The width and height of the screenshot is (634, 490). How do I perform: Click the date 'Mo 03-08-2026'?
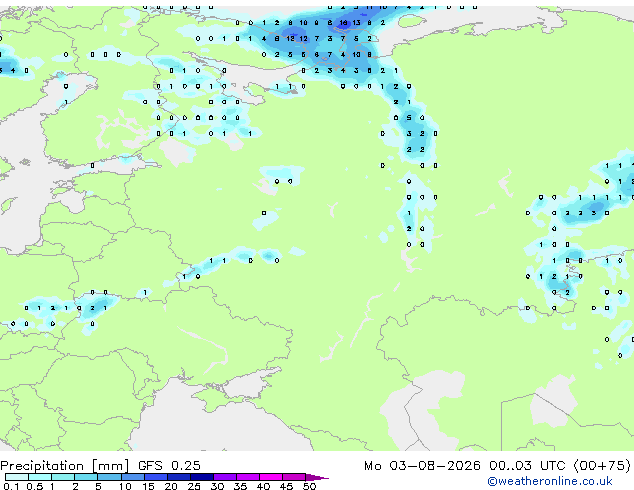[422, 466]
